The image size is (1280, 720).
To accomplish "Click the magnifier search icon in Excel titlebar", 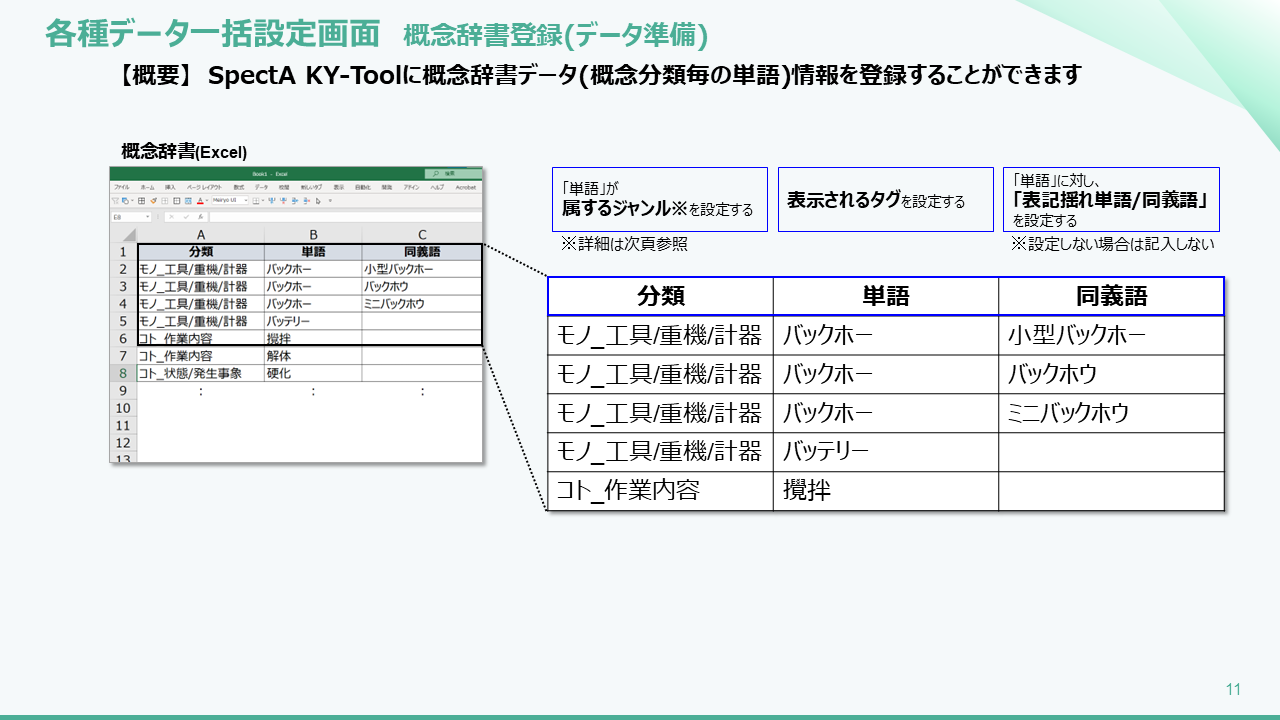I will pos(435,173).
